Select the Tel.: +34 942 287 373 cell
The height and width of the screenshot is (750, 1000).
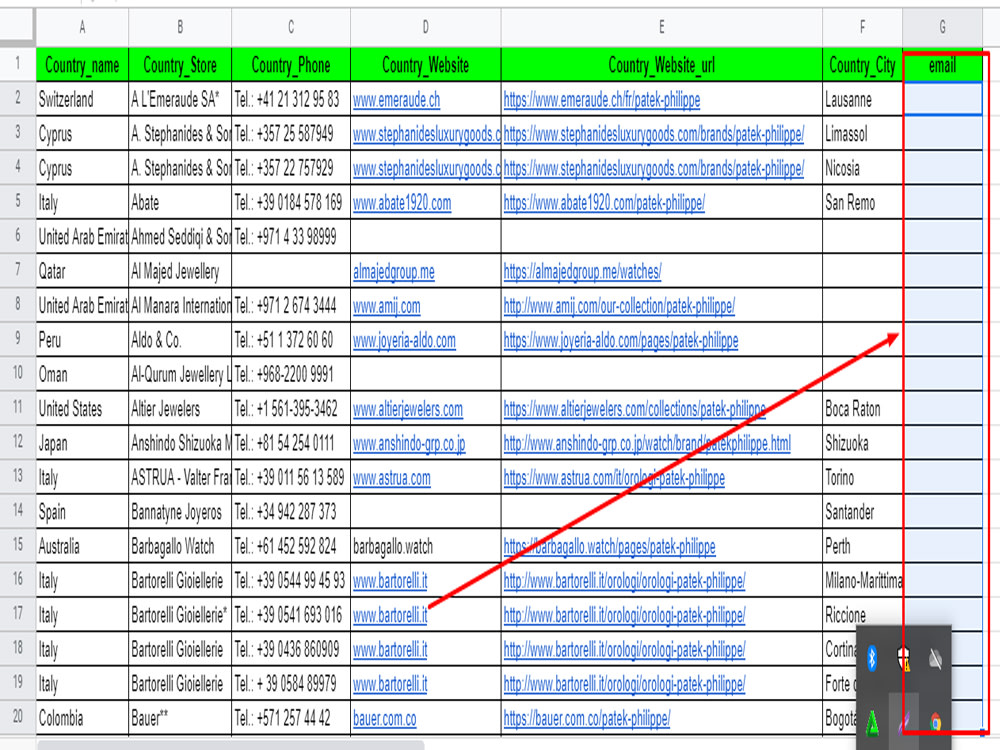coord(291,512)
